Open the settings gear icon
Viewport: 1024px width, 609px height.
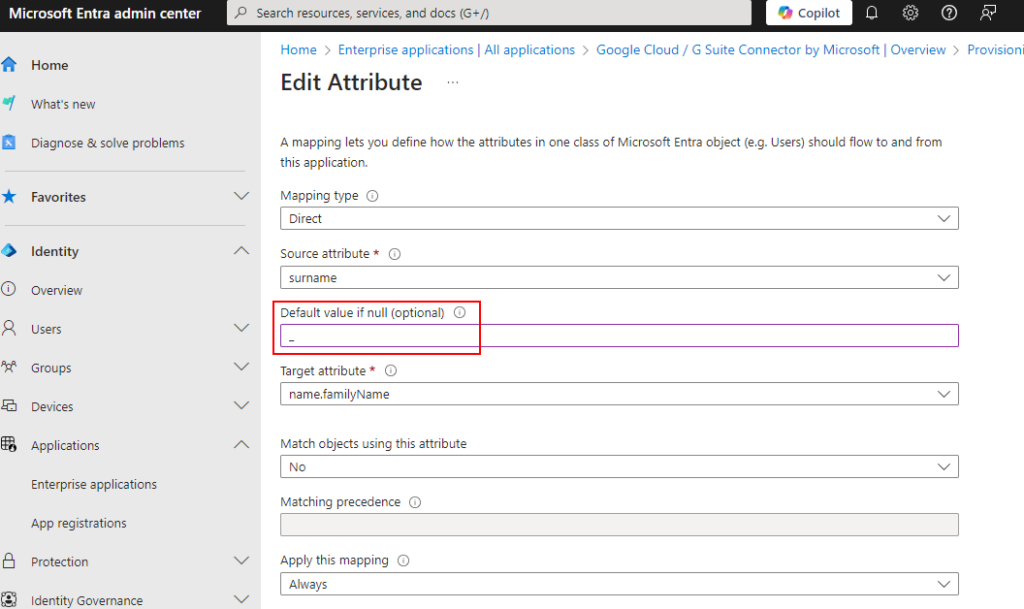coord(910,13)
